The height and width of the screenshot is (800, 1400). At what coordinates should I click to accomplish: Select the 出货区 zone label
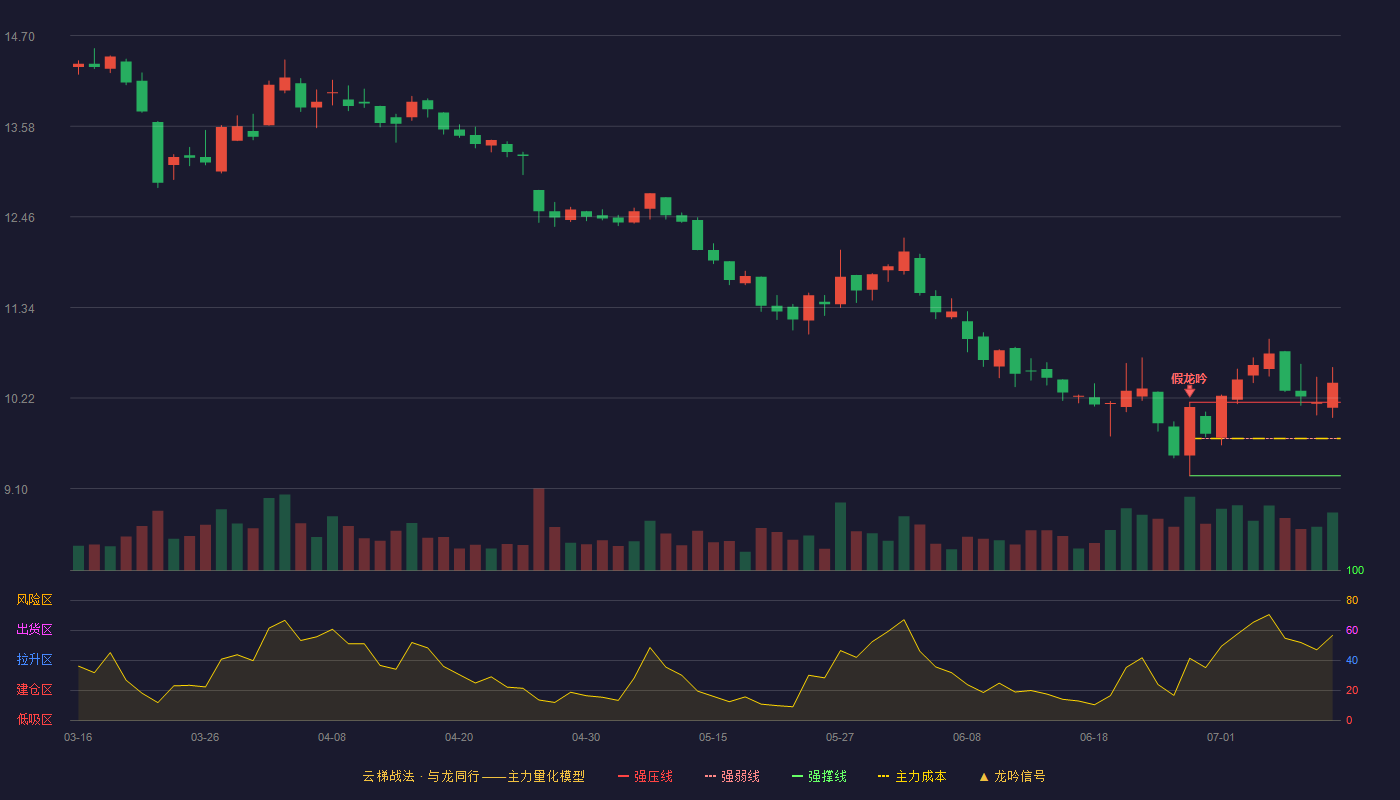tap(34, 630)
